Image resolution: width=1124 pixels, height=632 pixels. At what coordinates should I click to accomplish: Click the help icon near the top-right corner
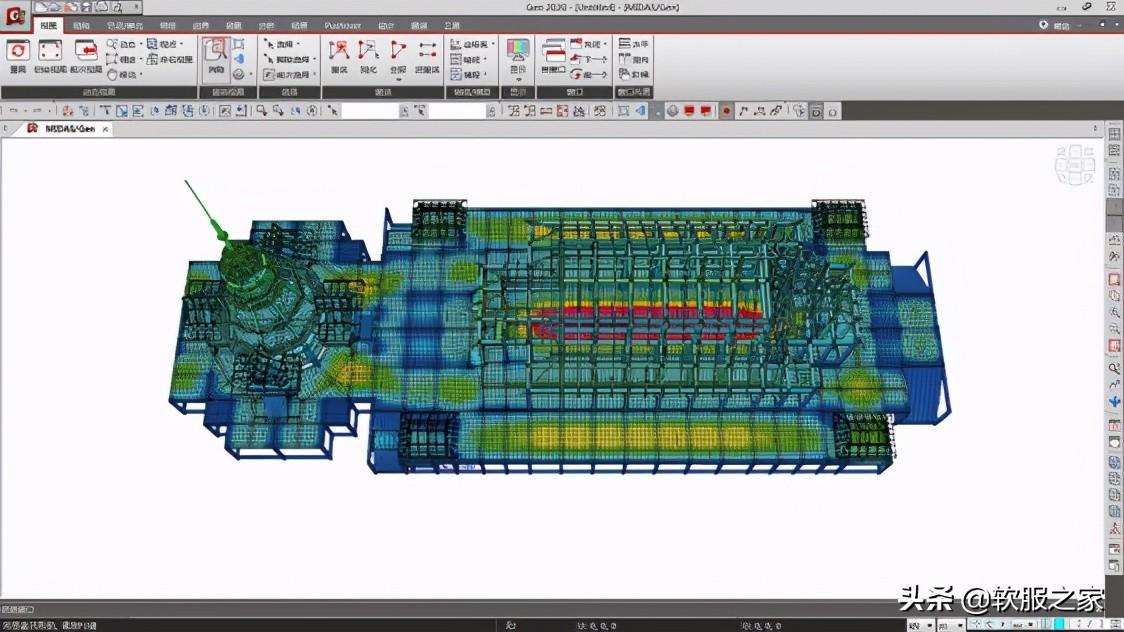(1043, 25)
